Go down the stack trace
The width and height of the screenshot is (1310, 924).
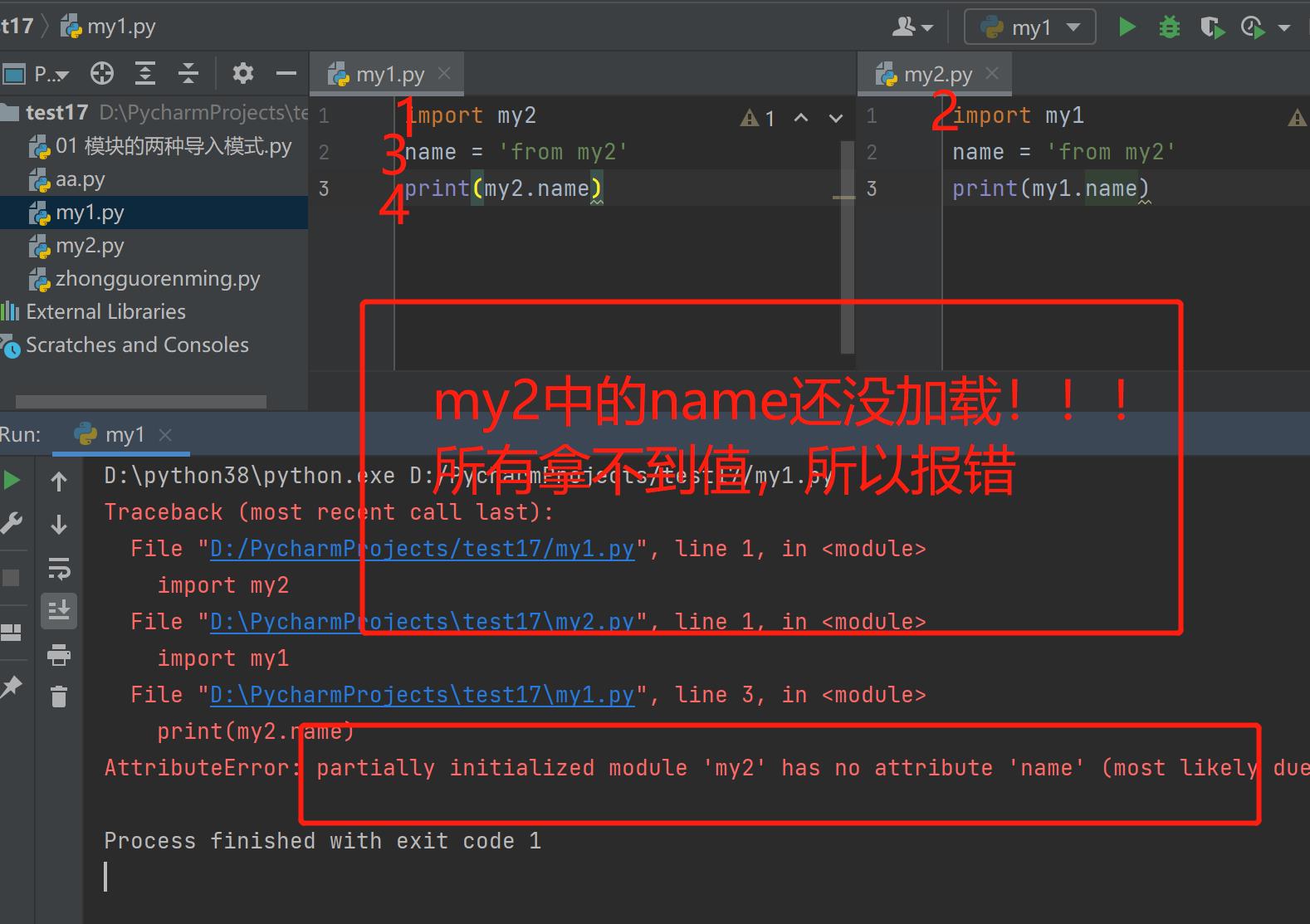pyautogui.click(x=59, y=525)
